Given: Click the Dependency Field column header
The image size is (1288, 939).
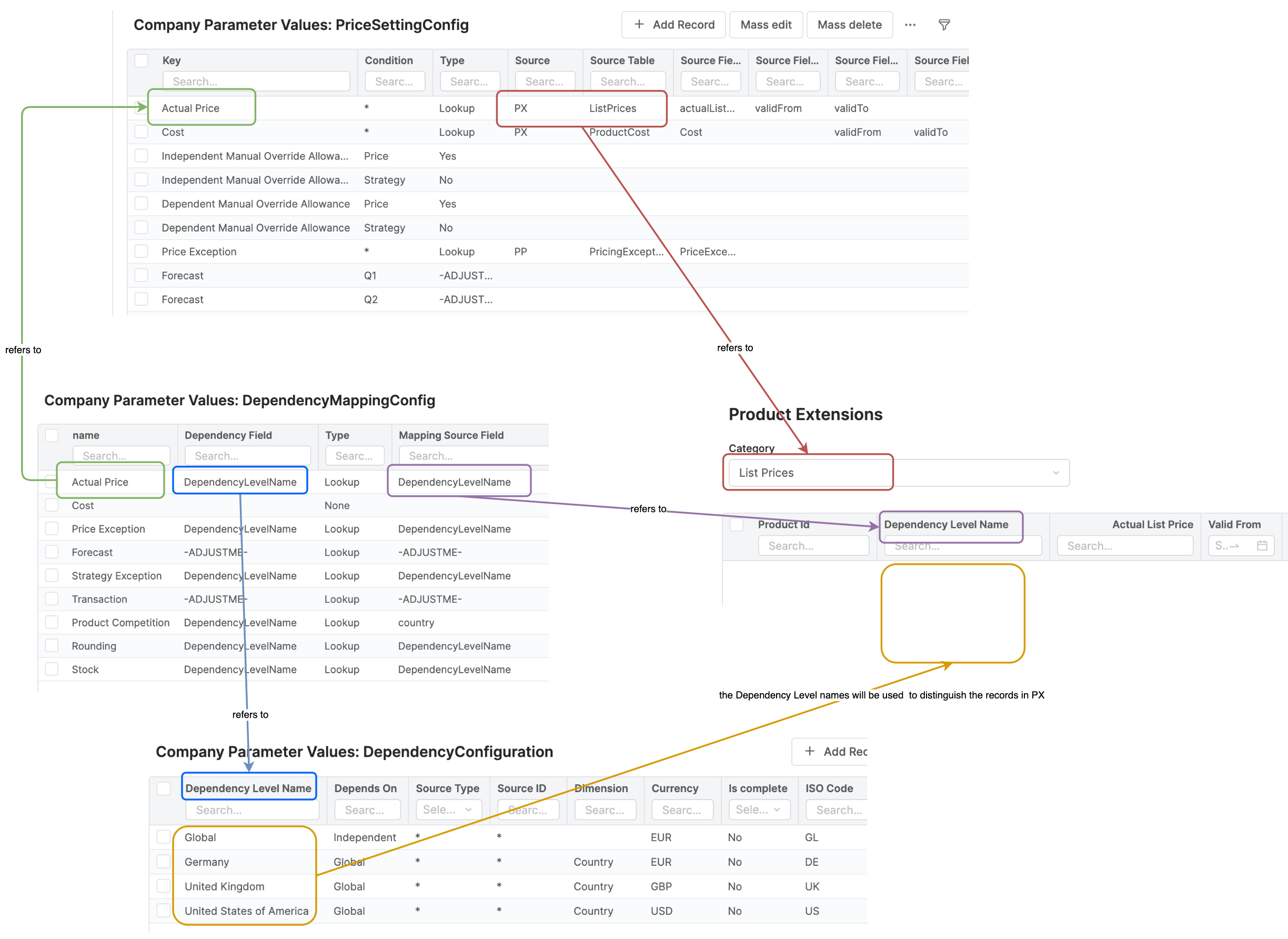Looking at the screenshot, I should click(x=228, y=435).
